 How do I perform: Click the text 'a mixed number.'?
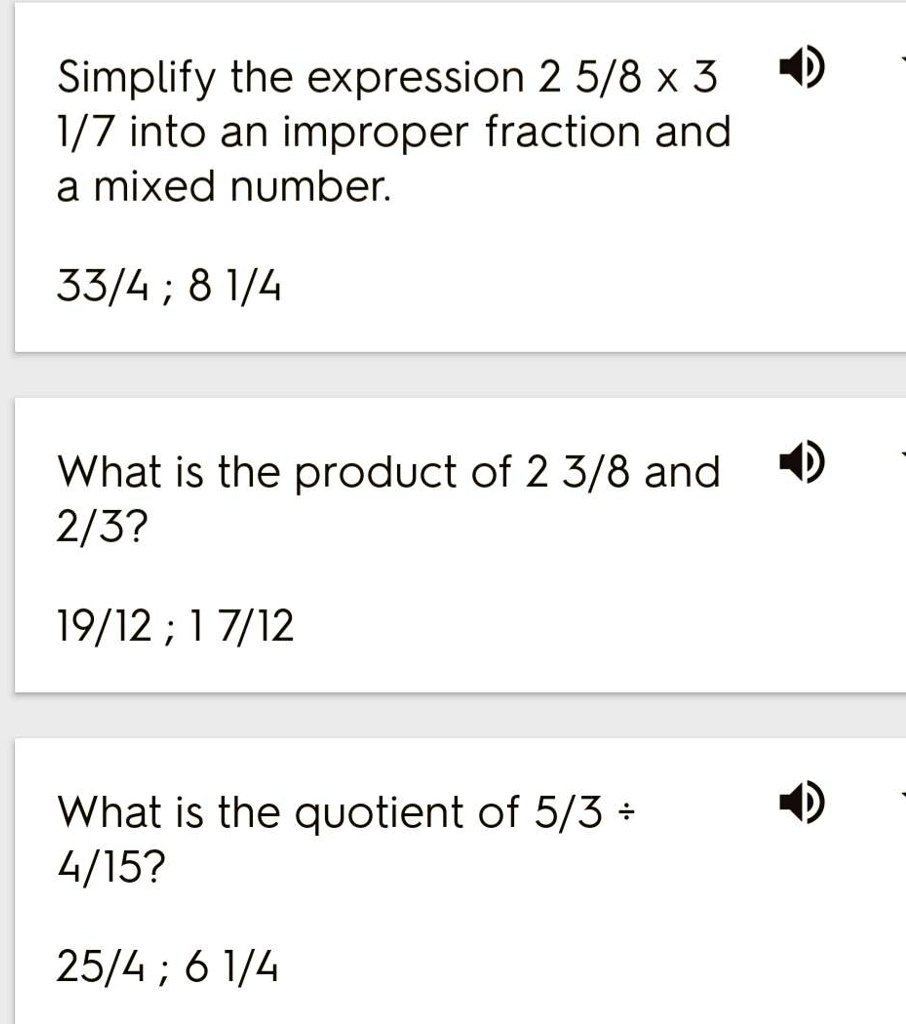coord(224,186)
